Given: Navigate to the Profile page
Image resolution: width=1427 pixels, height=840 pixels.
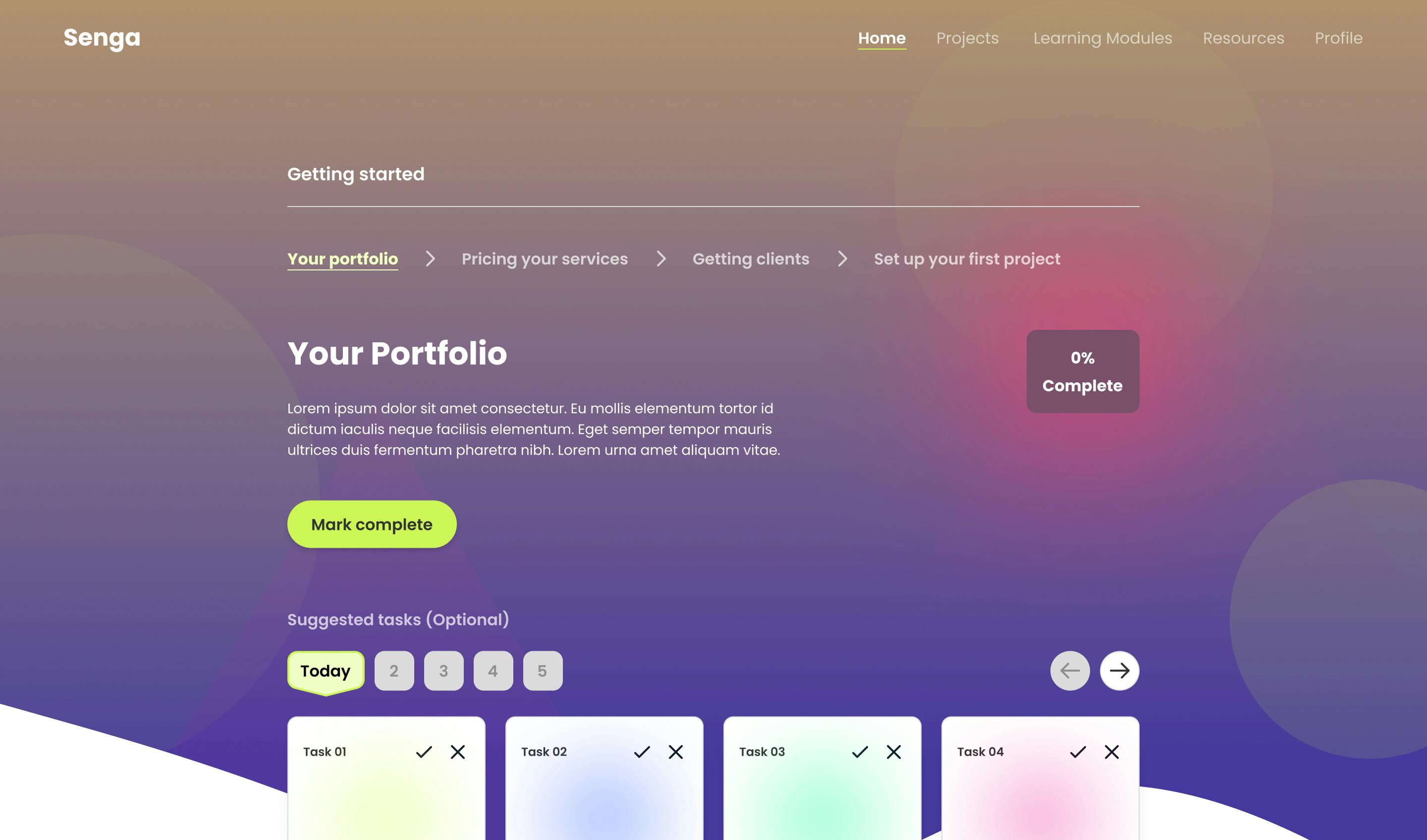Looking at the screenshot, I should coord(1339,38).
